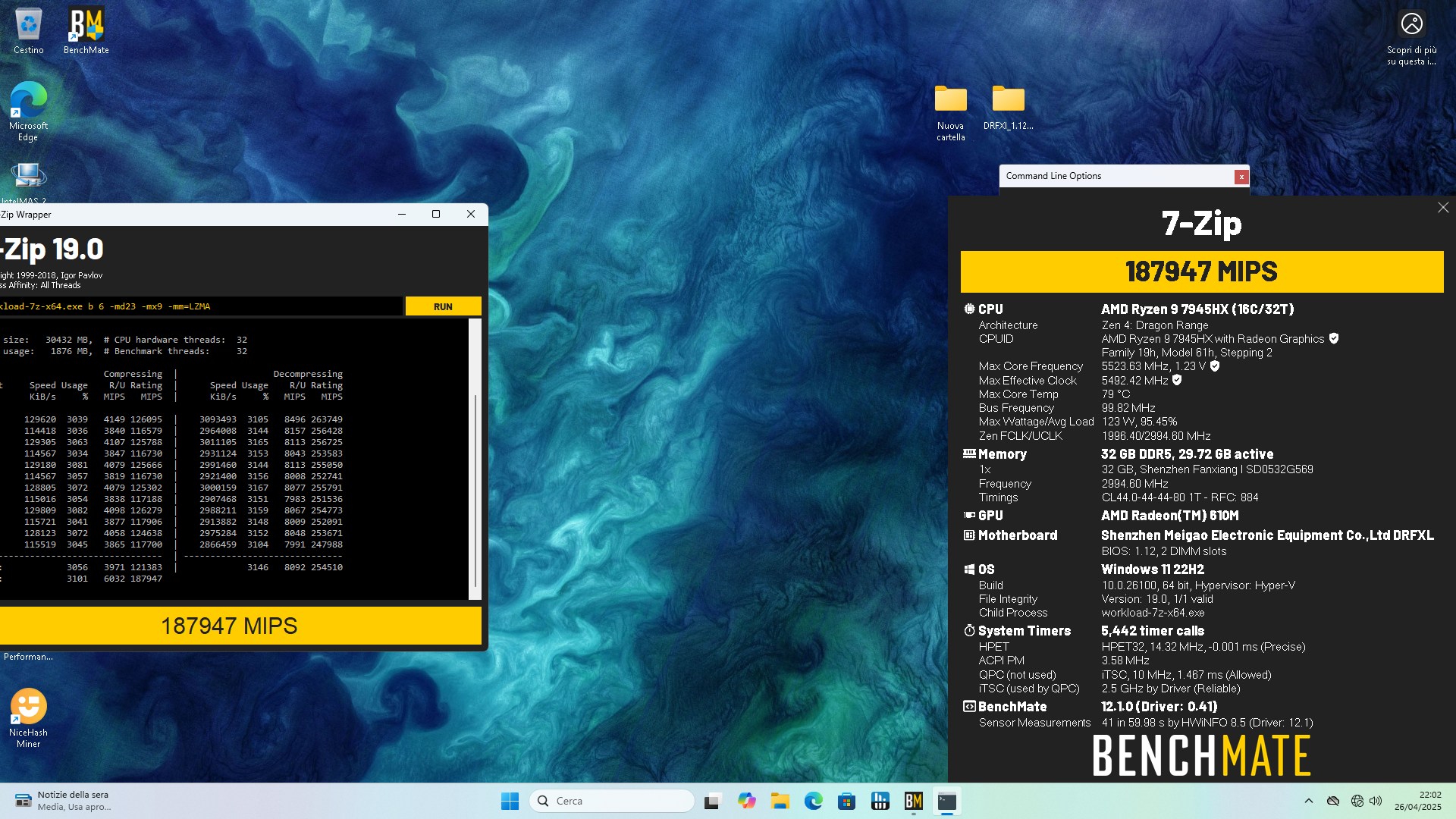Click the 7-Zip command line input field
Screen dimensions: 1456x819
pos(201,306)
